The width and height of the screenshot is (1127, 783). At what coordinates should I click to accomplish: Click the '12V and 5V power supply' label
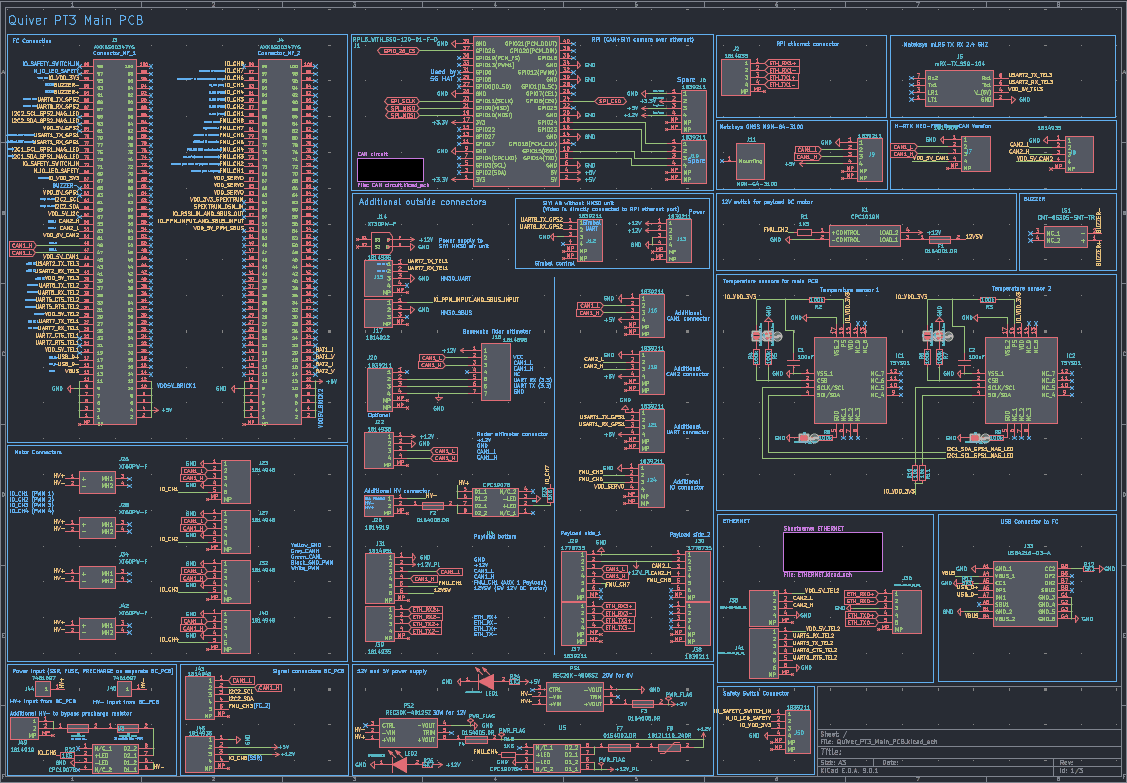pyautogui.click(x=392, y=672)
